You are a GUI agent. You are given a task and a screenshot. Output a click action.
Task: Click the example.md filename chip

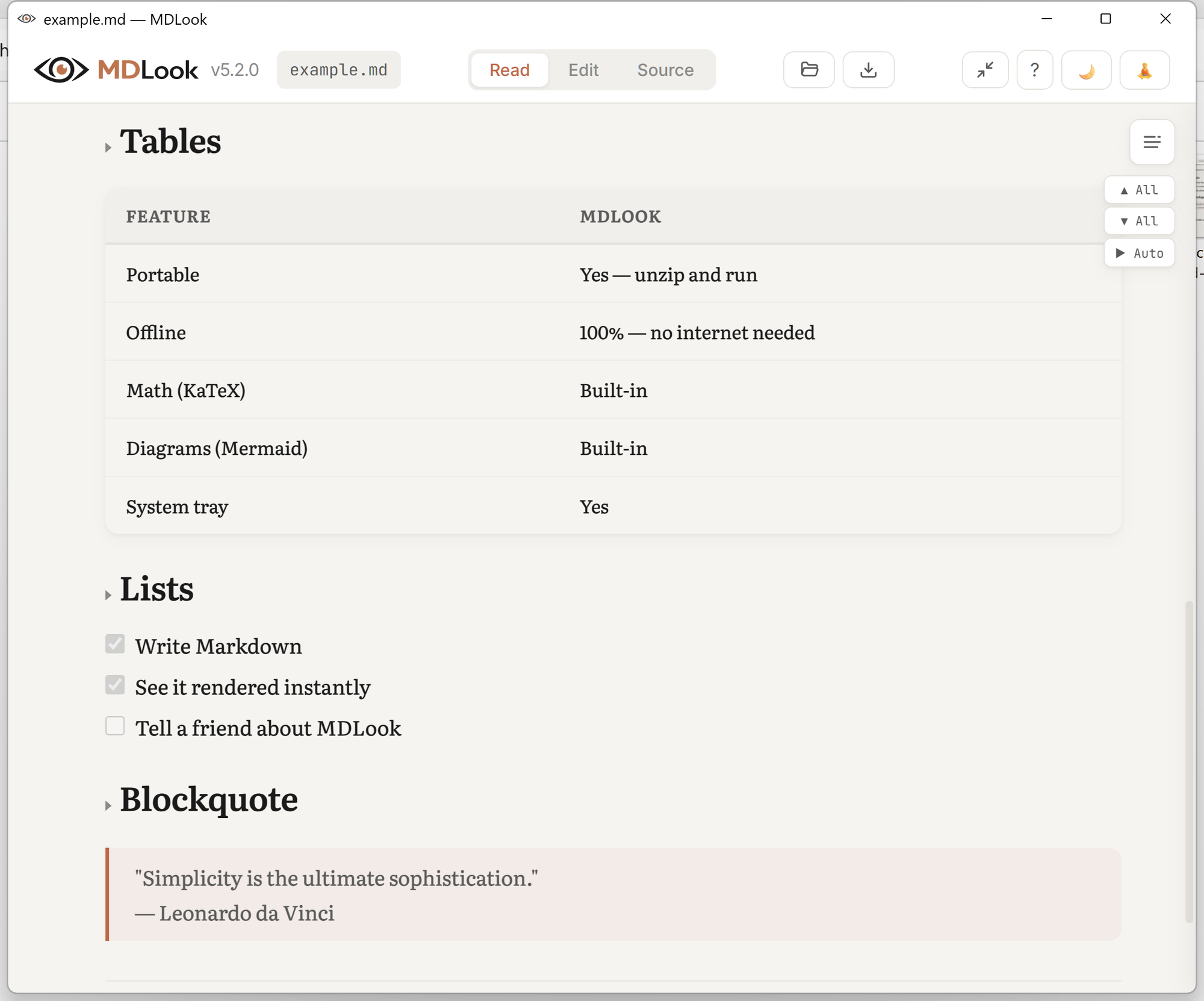[338, 70]
